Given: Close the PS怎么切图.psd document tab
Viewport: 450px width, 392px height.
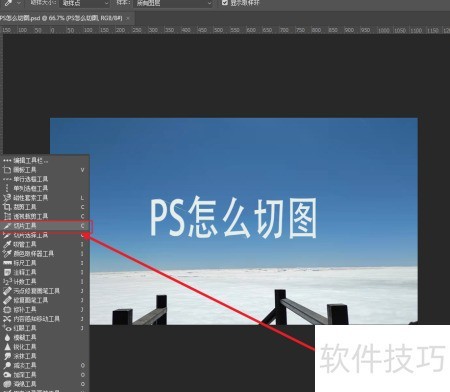Looking at the screenshot, I should [128, 19].
